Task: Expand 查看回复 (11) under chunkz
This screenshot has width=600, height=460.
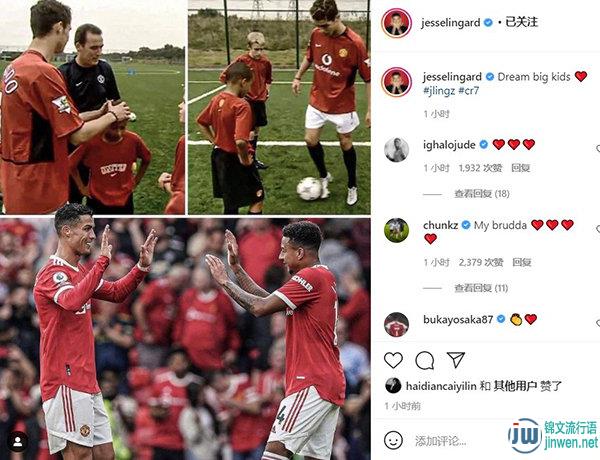Action: point(481,288)
